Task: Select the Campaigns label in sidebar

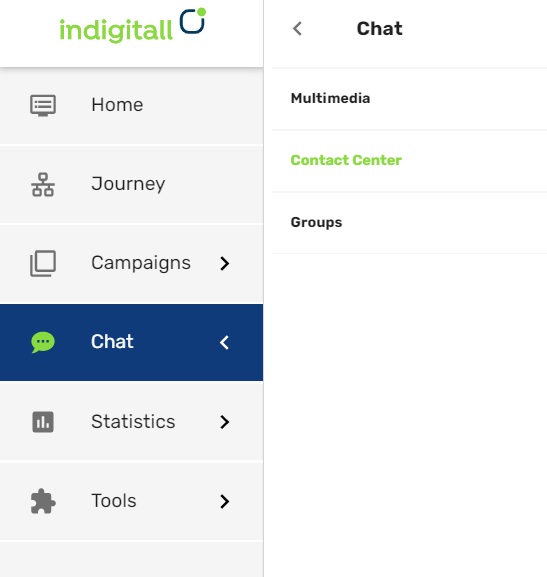Action: pos(141,263)
